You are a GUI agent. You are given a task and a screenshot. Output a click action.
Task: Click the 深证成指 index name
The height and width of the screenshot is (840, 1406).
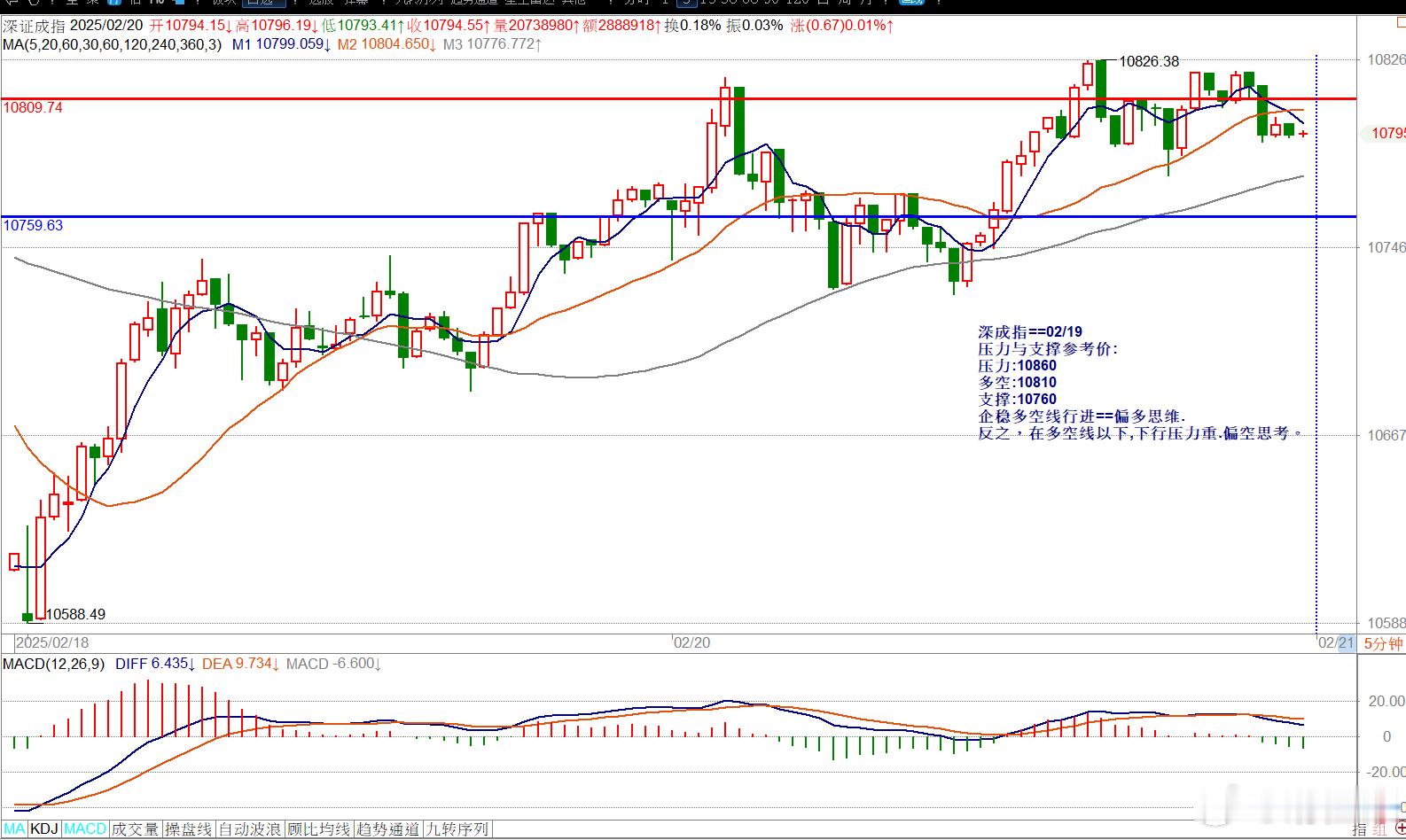pos(34,26)
